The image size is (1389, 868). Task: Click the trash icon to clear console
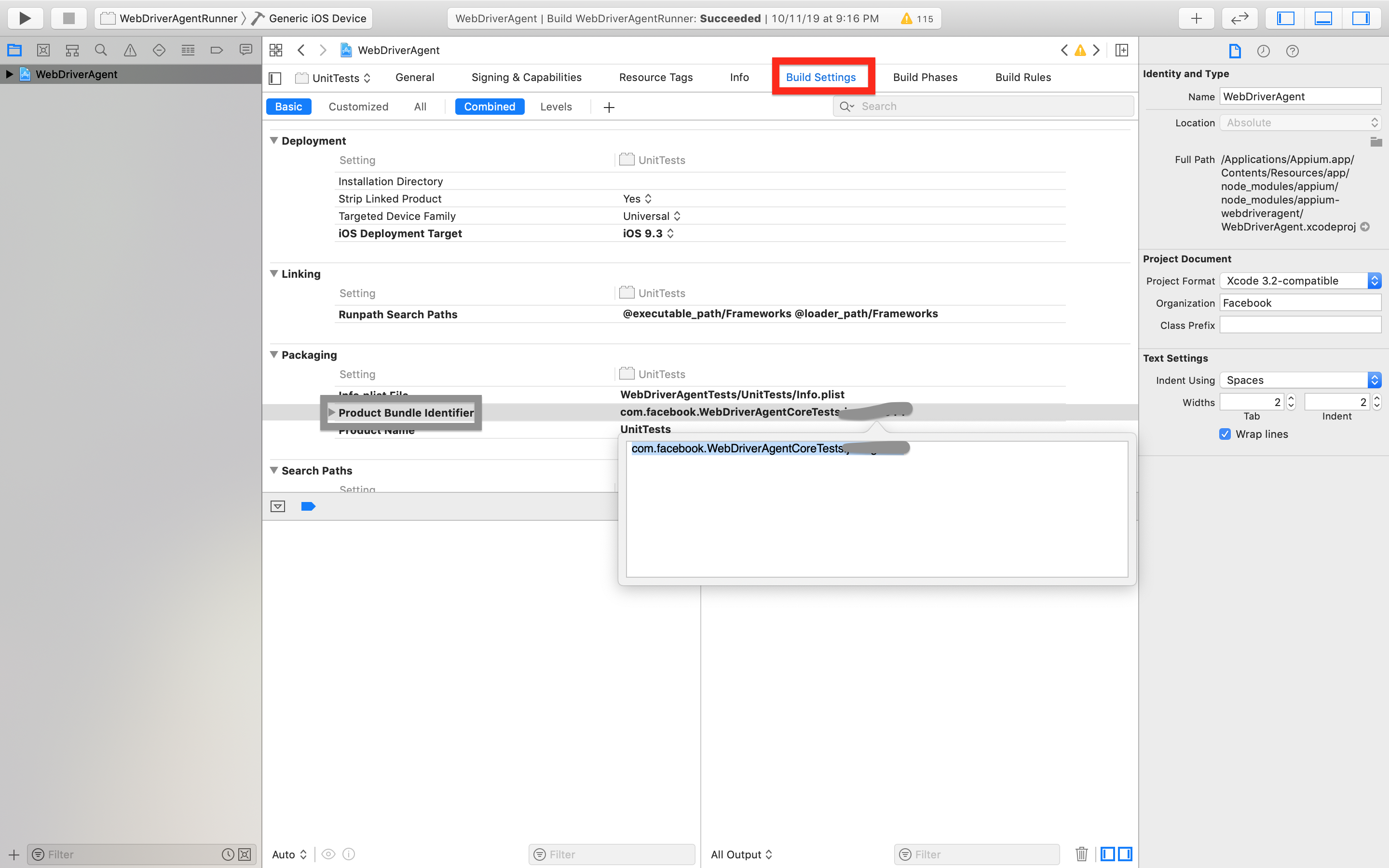click(1081, 854)
